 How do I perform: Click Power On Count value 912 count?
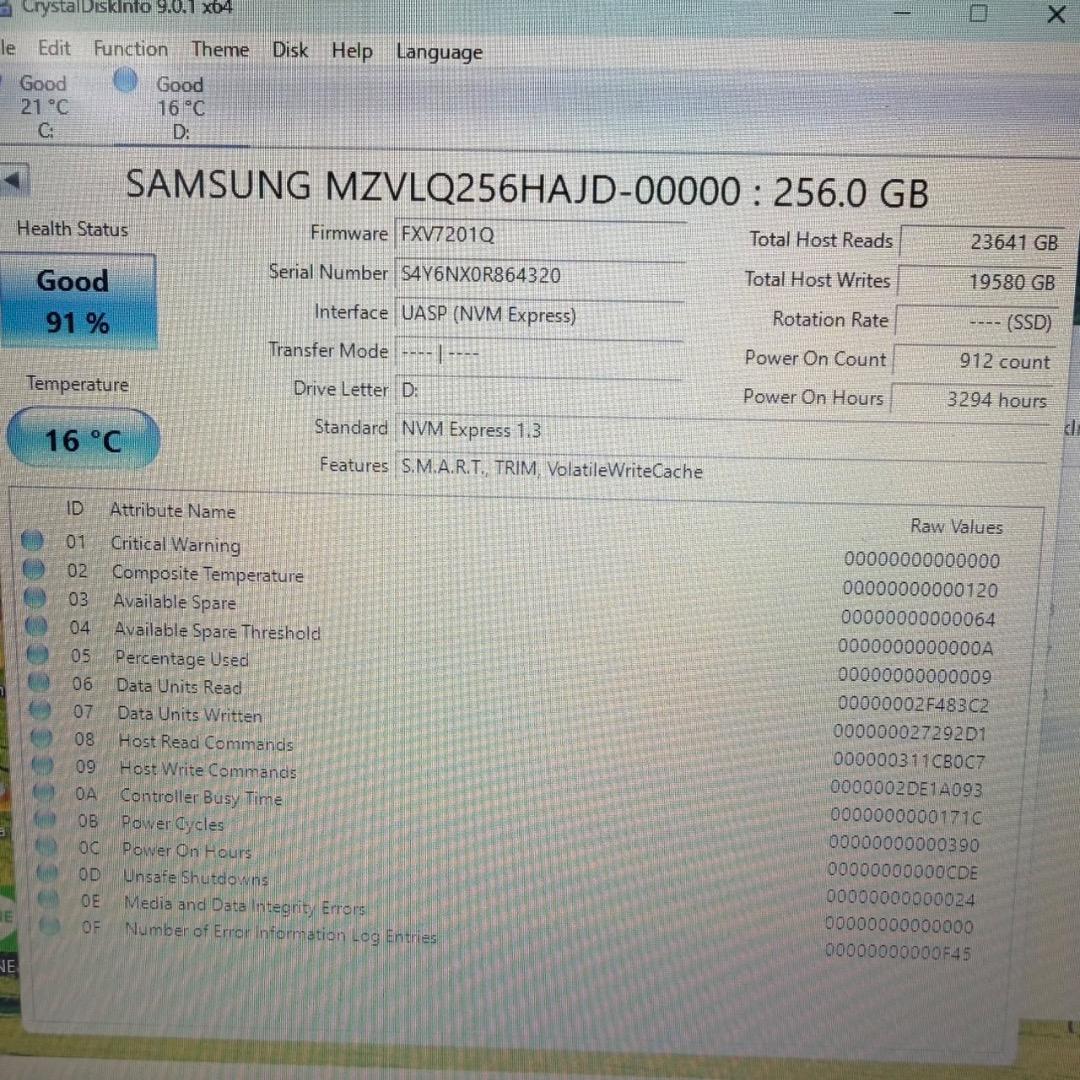tap(975, 362)
